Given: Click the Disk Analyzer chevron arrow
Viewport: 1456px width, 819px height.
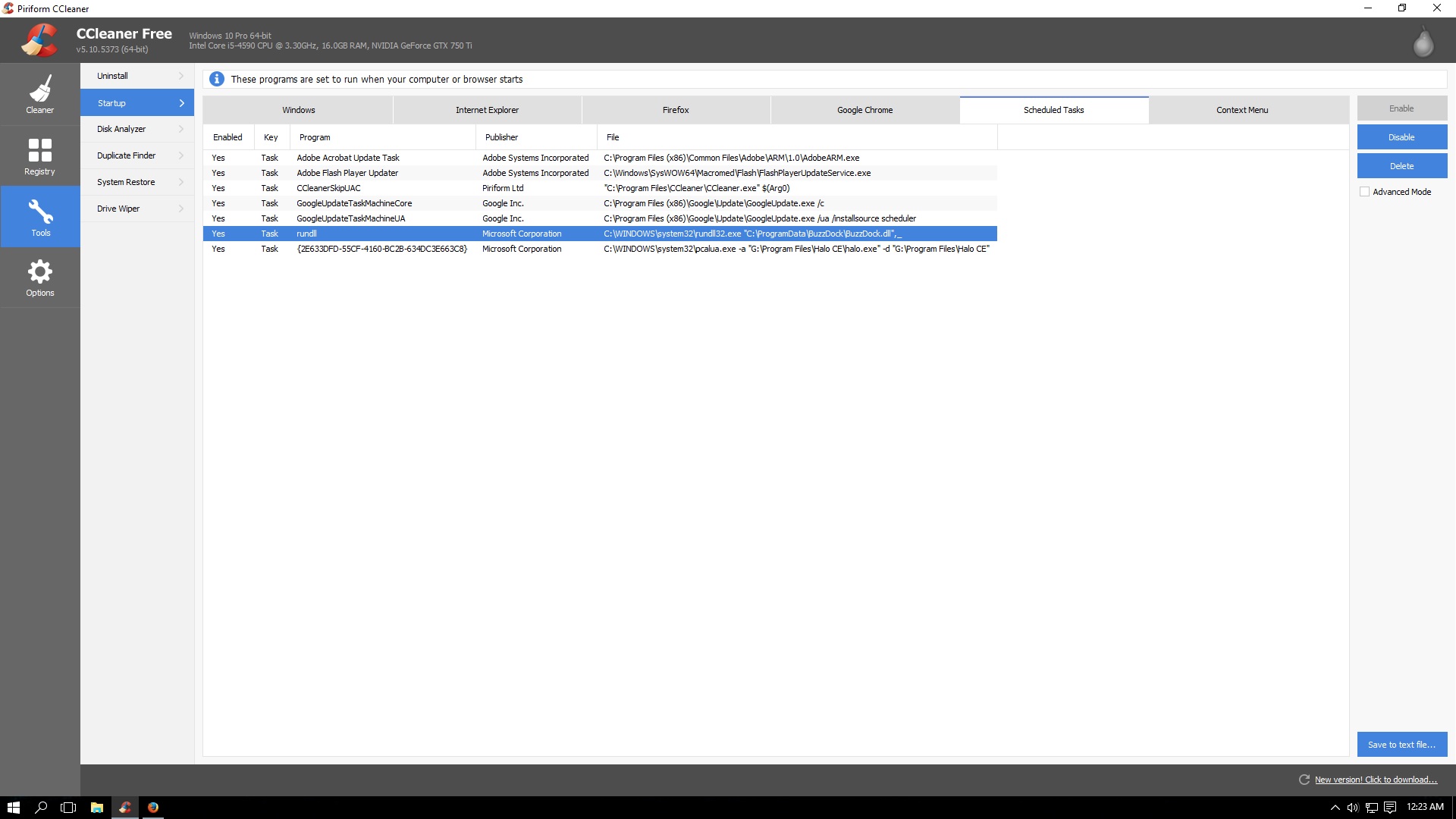Looking at the screenshot, I should click(x=181, y=129).
